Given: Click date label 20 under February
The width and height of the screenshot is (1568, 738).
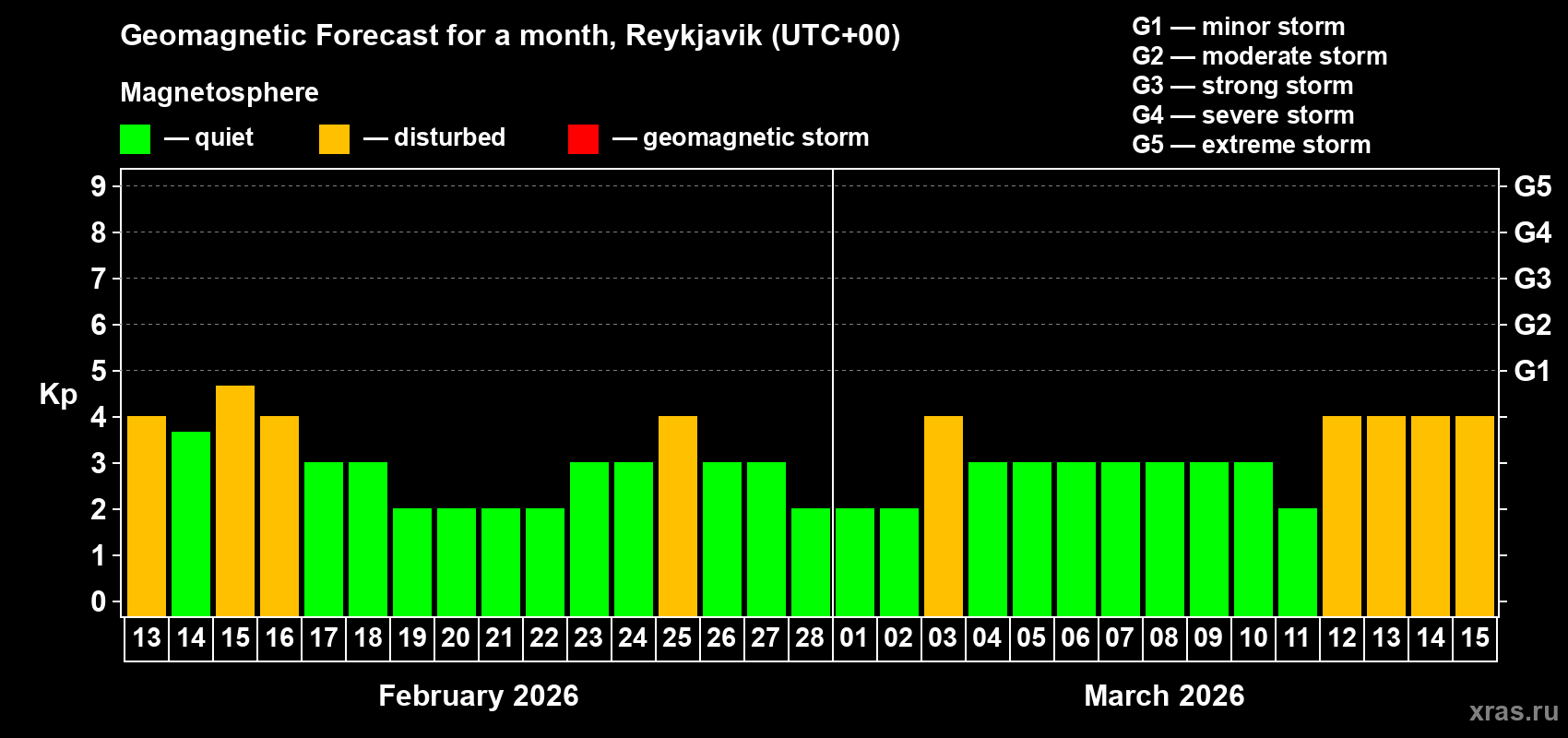Looking at the screenshot, I should coord(456,638).
